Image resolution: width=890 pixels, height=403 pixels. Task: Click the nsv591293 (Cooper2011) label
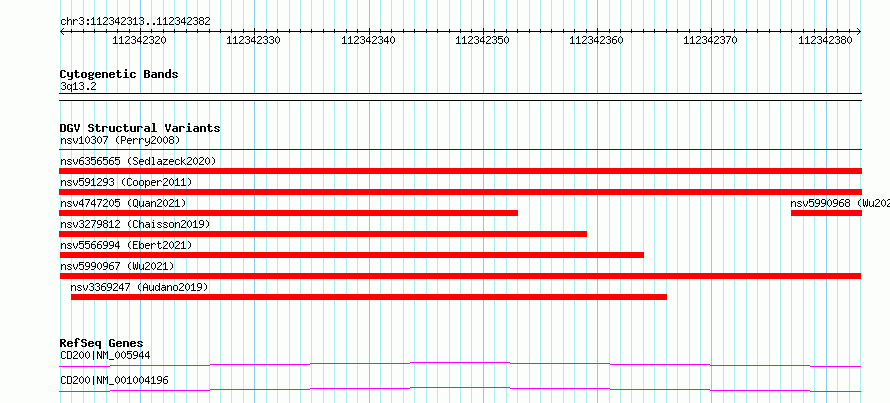[x=126, y=182]
